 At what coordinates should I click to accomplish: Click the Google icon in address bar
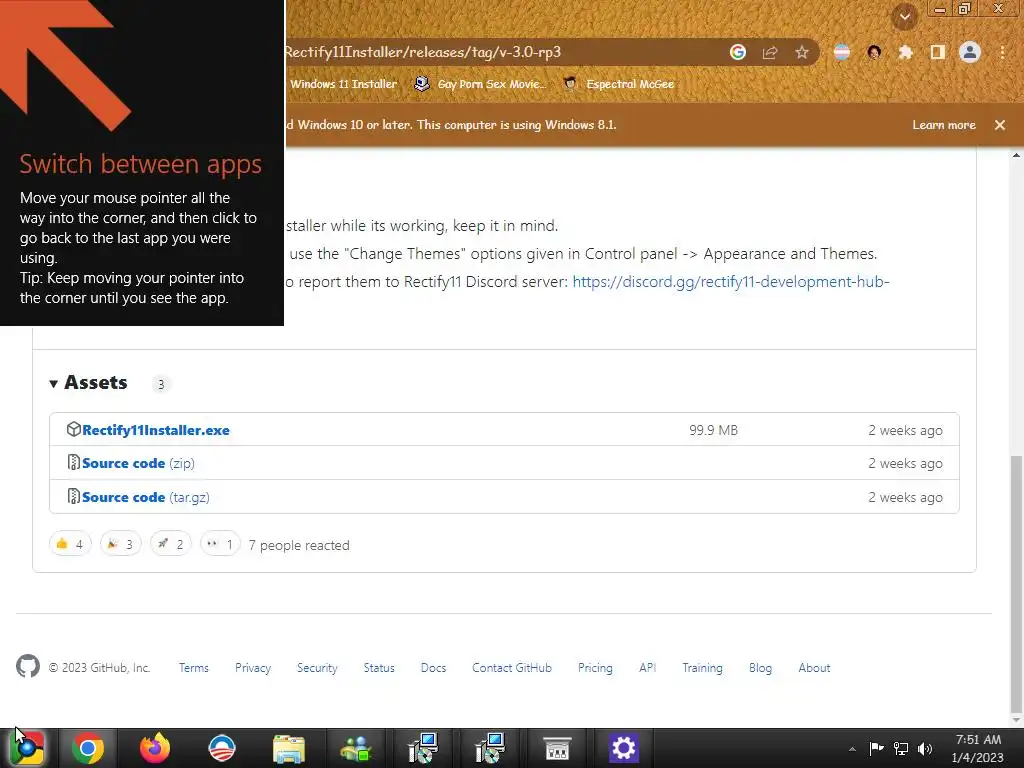click(737, 52)
